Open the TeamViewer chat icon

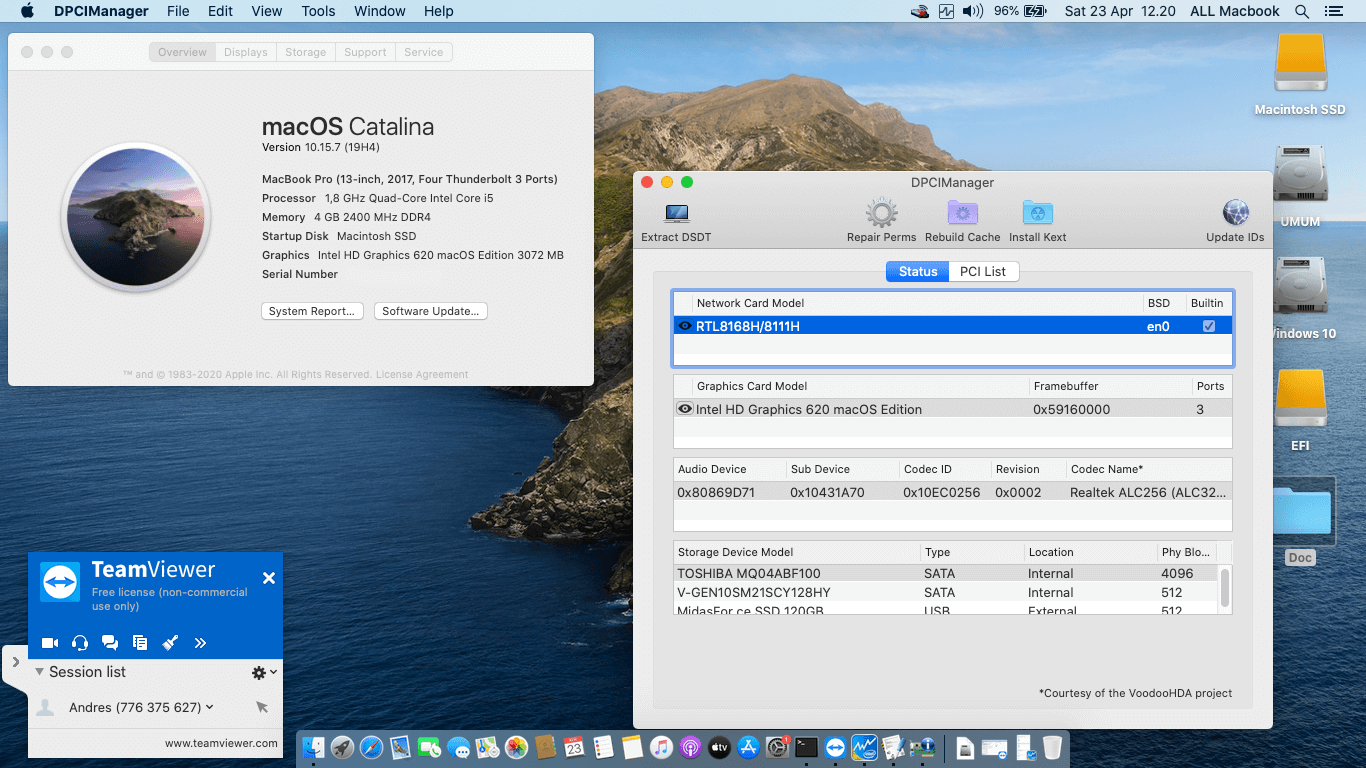point(110,642)
